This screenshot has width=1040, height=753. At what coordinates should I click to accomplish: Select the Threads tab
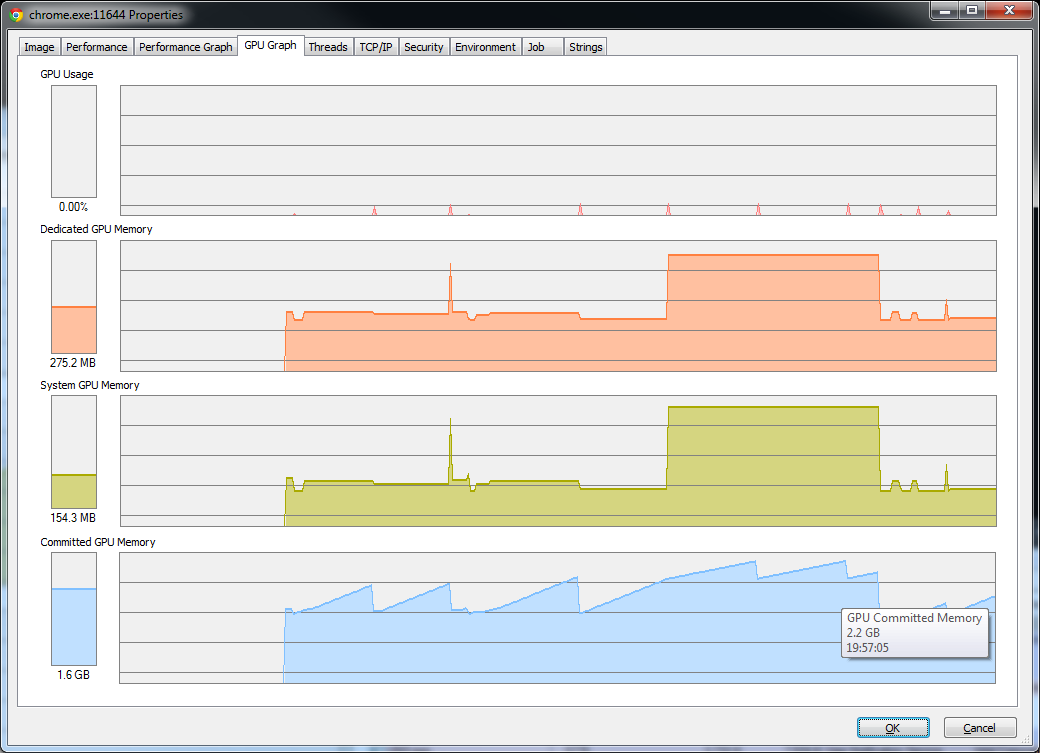[x=328, y=47]
